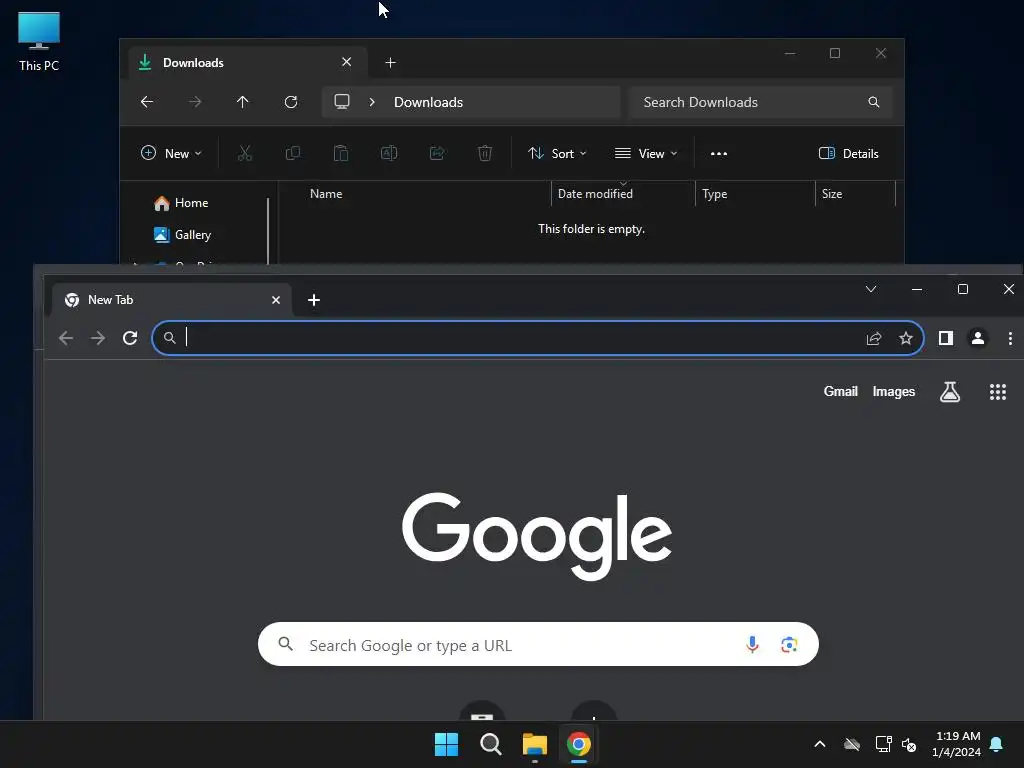Open the notification bell in the taskbar
The height and width of the screenshot is (768, 1024).
click(x=997, y=744)
